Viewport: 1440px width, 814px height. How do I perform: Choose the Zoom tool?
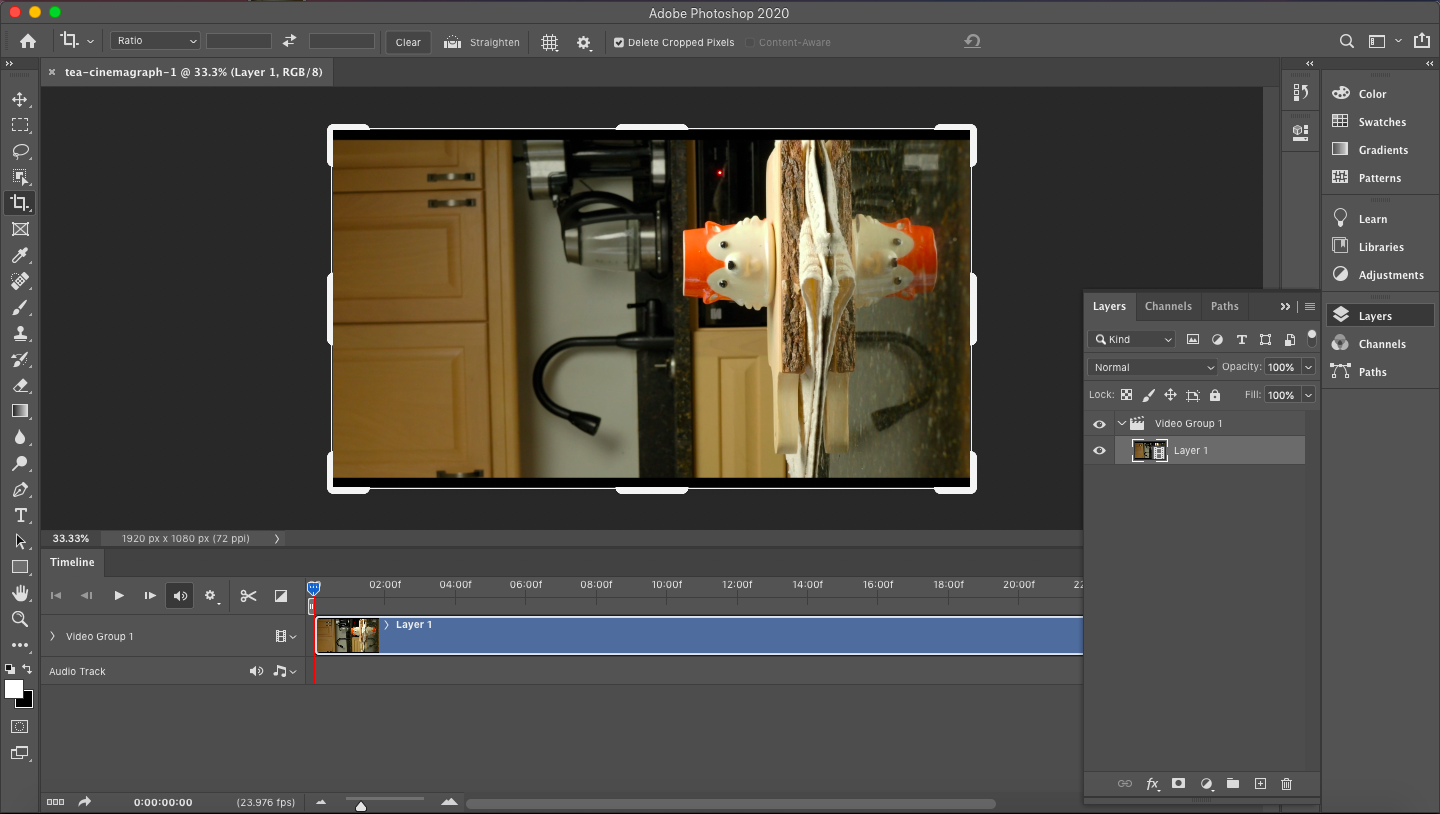coord(20,619)
